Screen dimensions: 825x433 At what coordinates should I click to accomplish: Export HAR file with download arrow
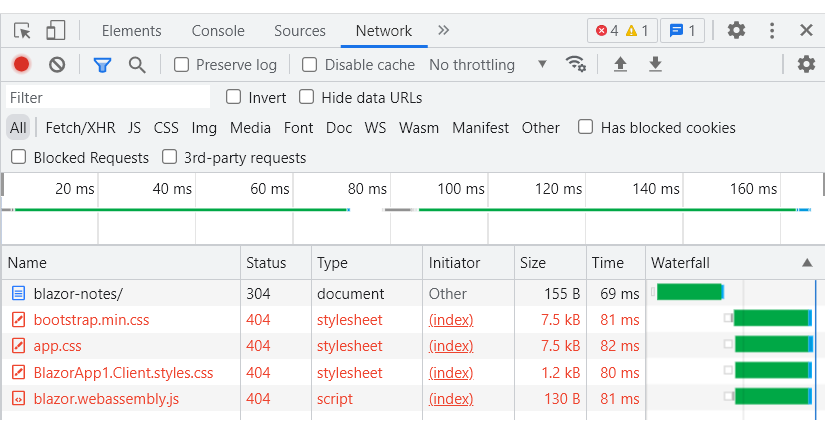tap(655, 64)
